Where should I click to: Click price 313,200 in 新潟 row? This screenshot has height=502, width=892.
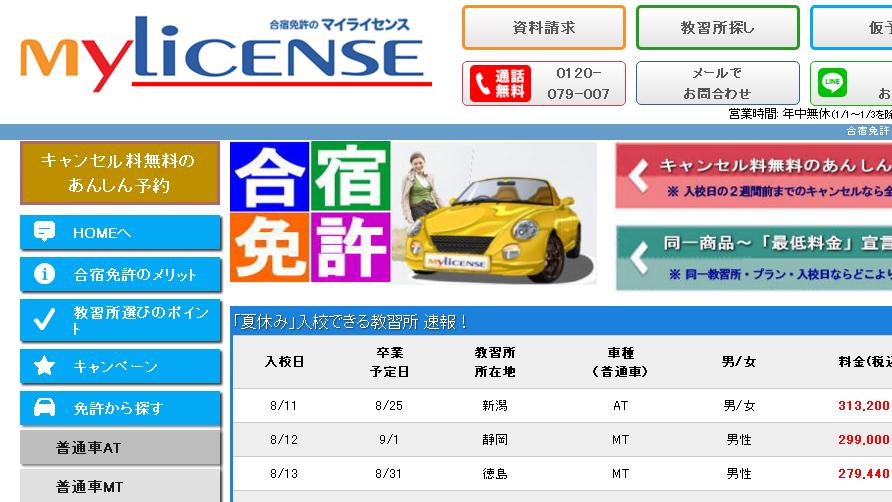864,406
